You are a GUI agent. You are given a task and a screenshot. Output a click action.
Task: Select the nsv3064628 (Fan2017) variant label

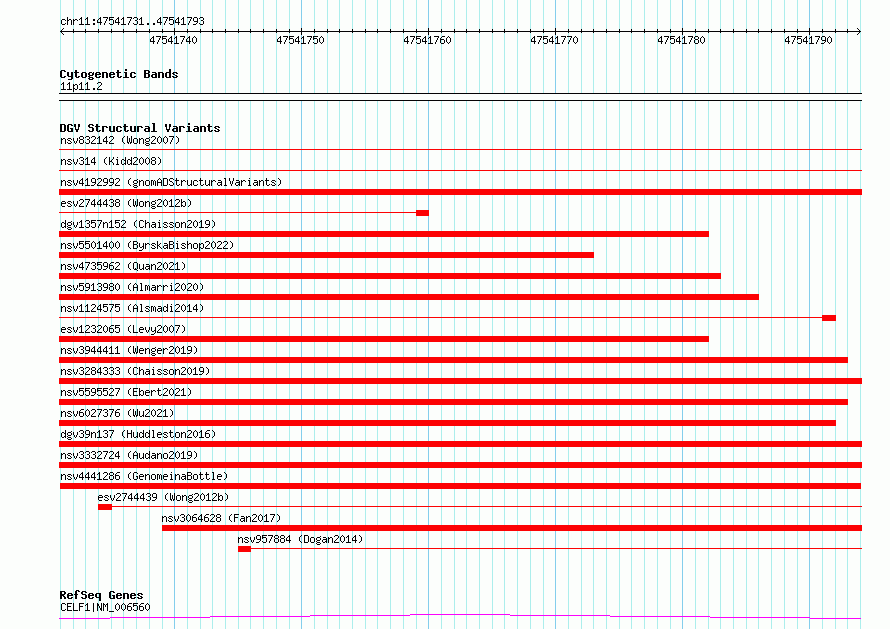[x=221, y=518]
